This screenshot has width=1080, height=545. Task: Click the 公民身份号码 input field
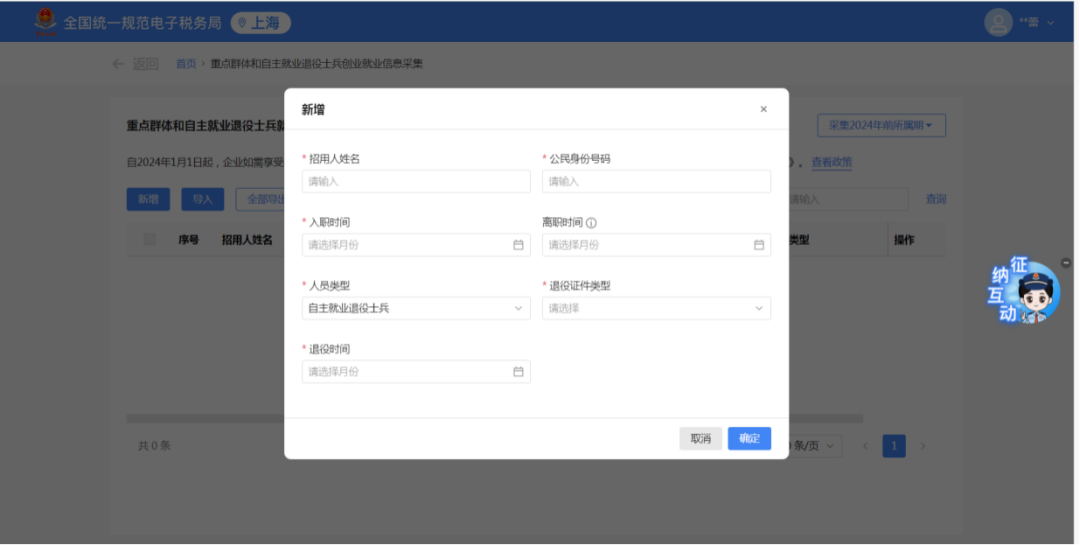[656, 181]
